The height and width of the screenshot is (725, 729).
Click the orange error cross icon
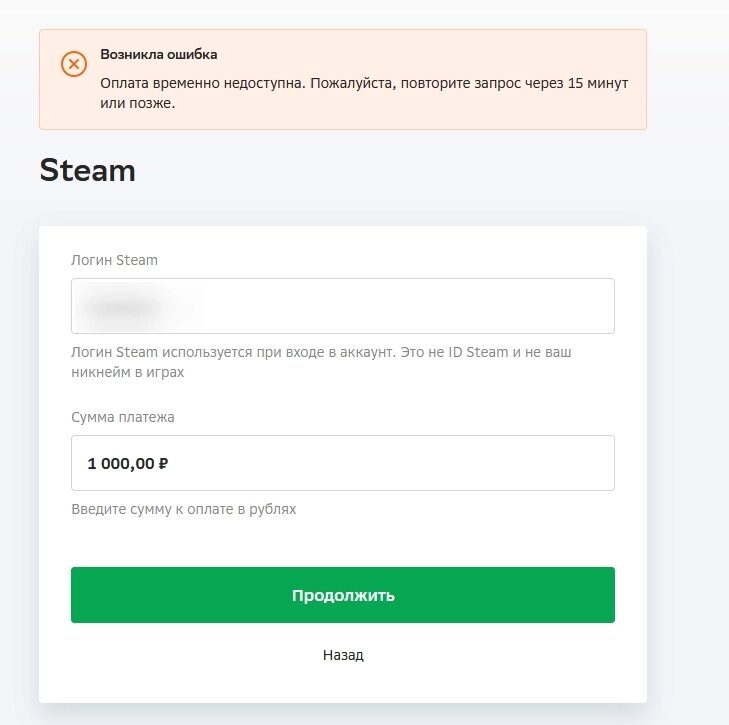point(74,64)
